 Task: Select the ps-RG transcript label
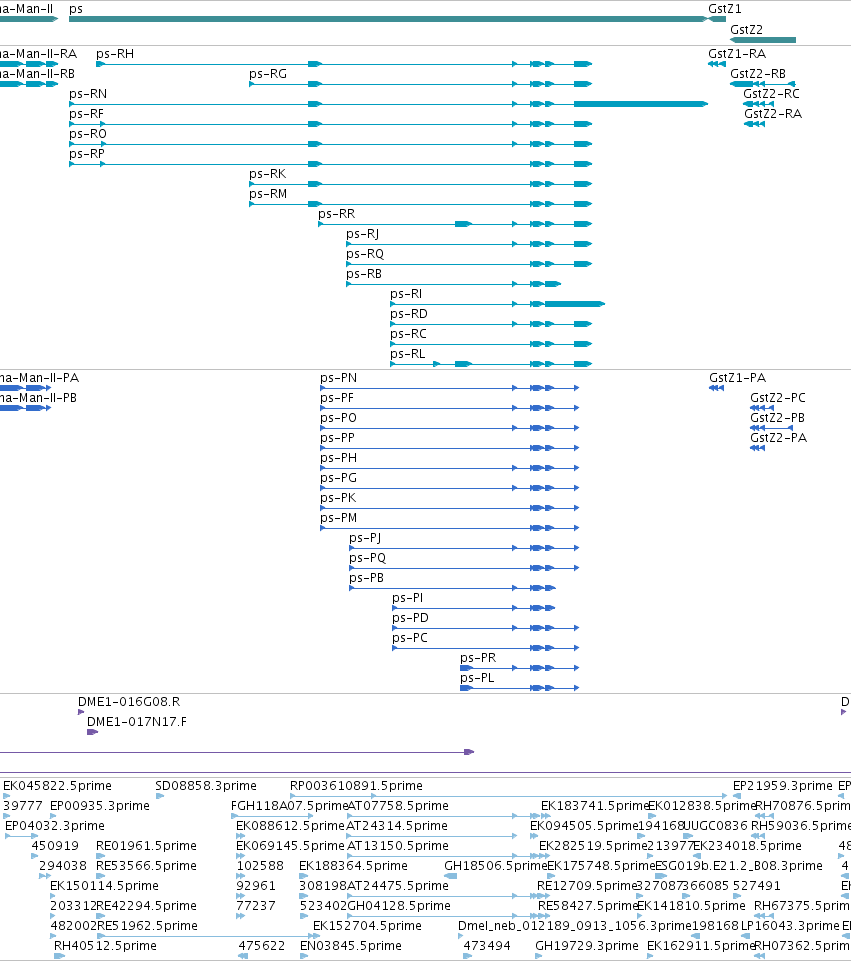[x=268, y=74]
